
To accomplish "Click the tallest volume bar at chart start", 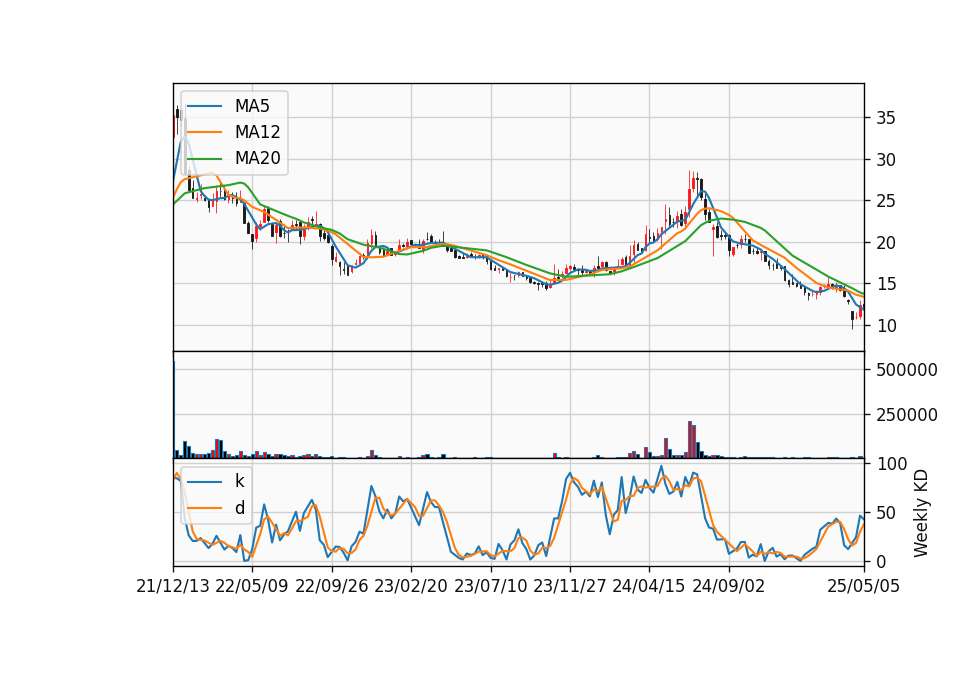I will 174,409.
